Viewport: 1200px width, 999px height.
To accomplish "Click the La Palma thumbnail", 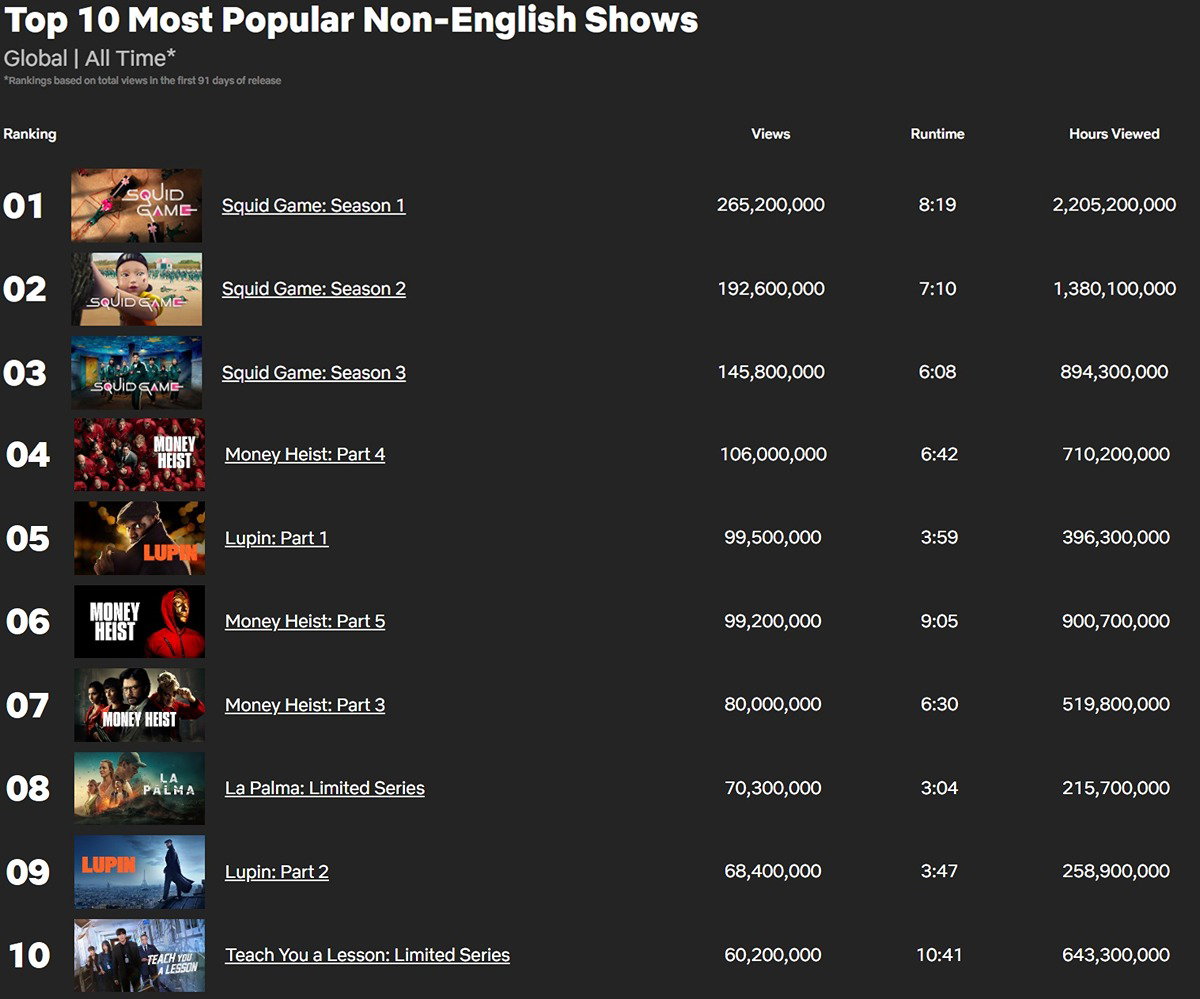I will [x=140, y=788].
